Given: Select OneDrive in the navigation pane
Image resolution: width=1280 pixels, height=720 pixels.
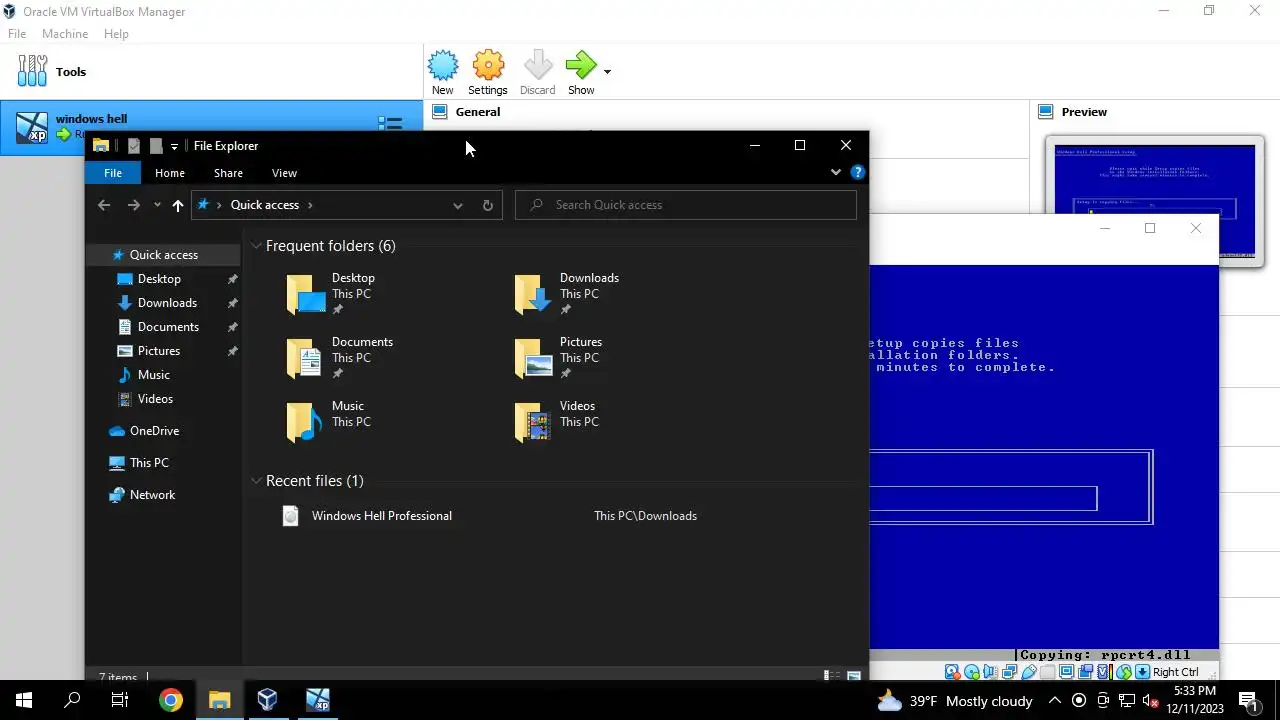Looking at the screenshot, I should [x=154, y=431].
